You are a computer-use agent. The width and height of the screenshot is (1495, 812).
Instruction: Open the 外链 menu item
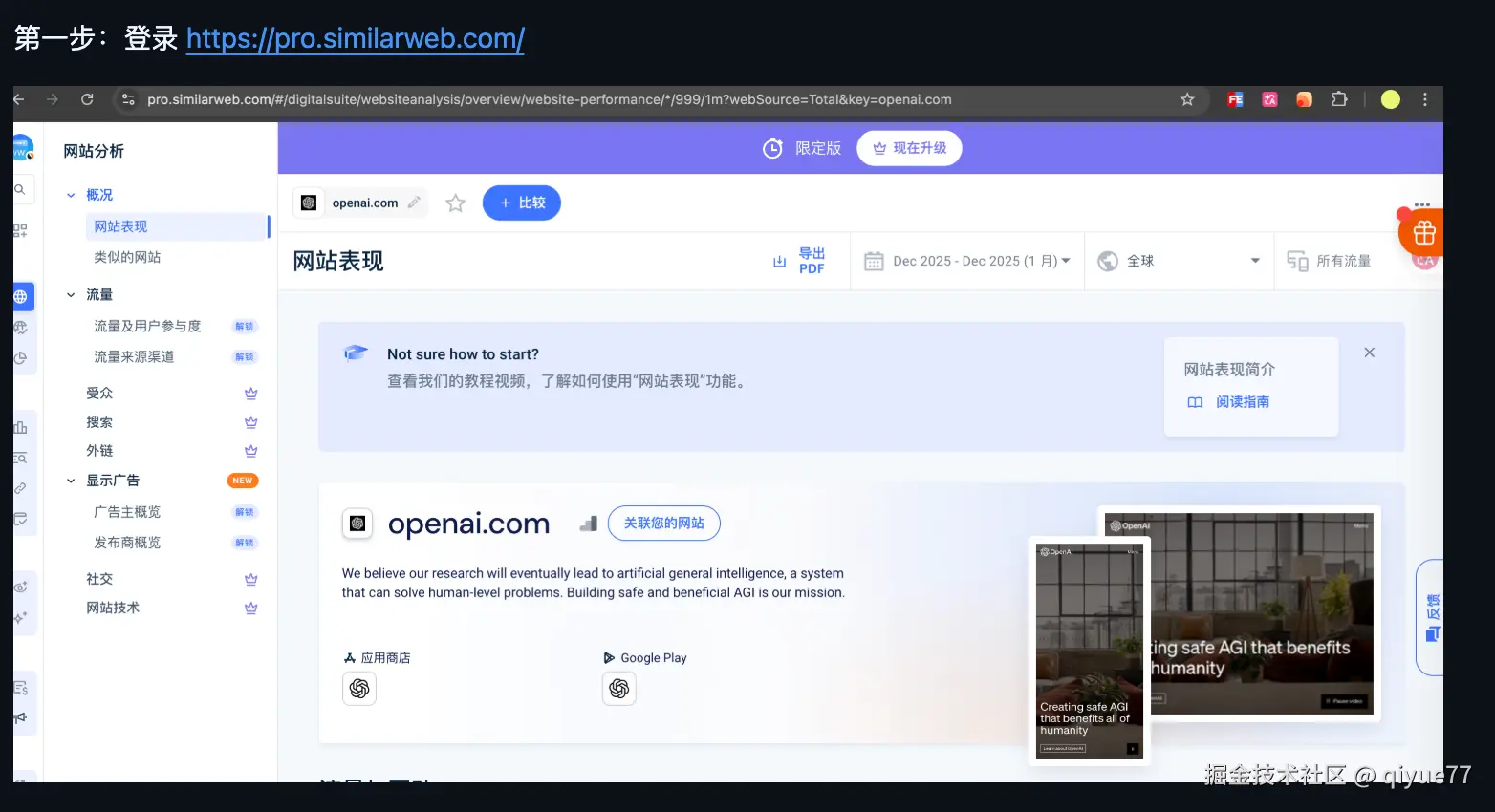click(99, 450)
